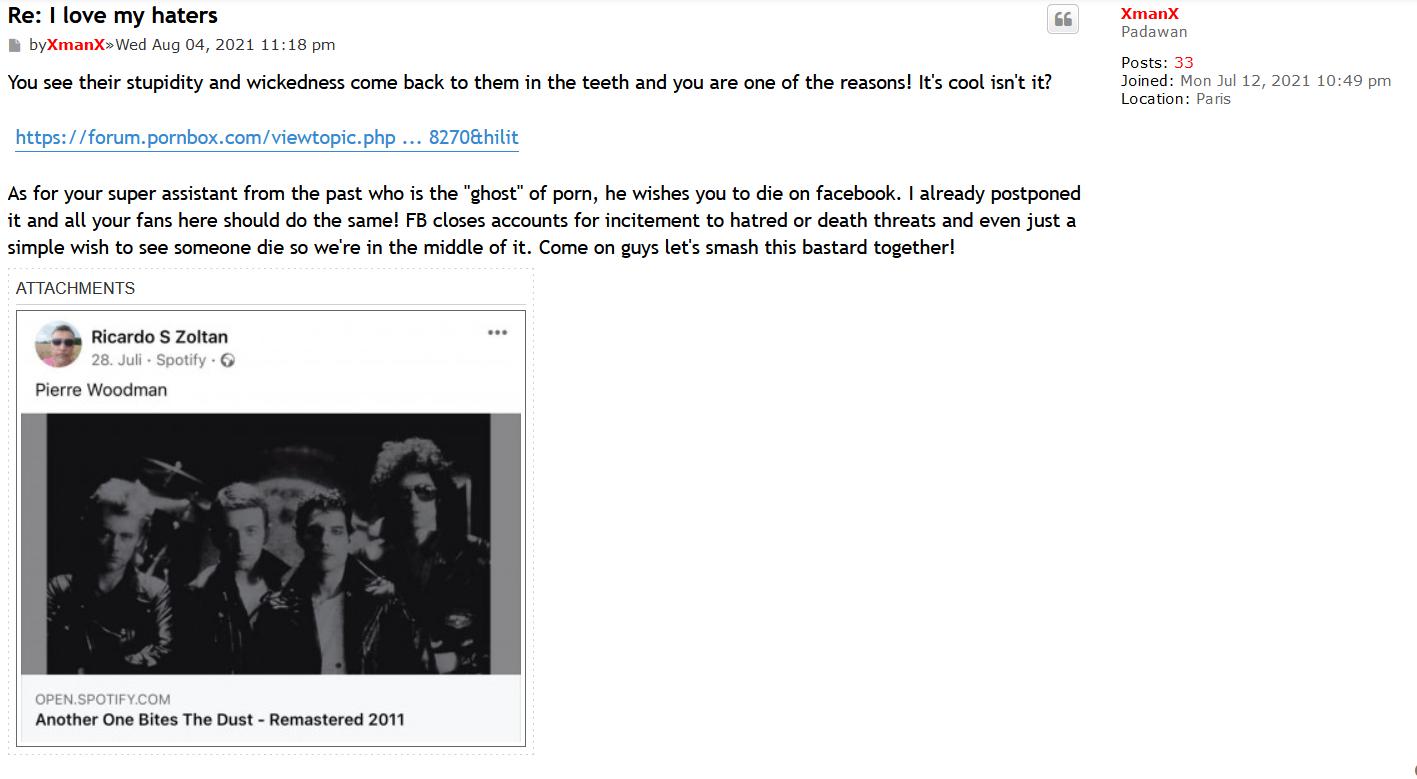1417x779 pixels.
Task: Click Ricardo S Zoltan's profile avatar
Action: 58,345
